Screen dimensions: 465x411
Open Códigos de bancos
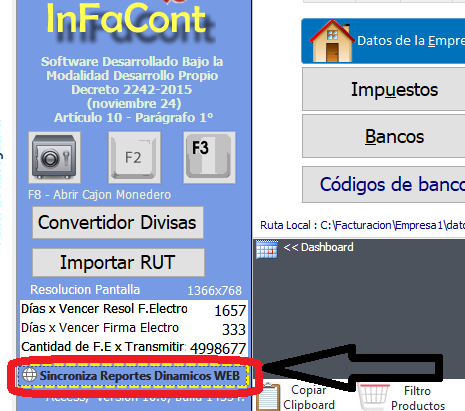[384, 184]
